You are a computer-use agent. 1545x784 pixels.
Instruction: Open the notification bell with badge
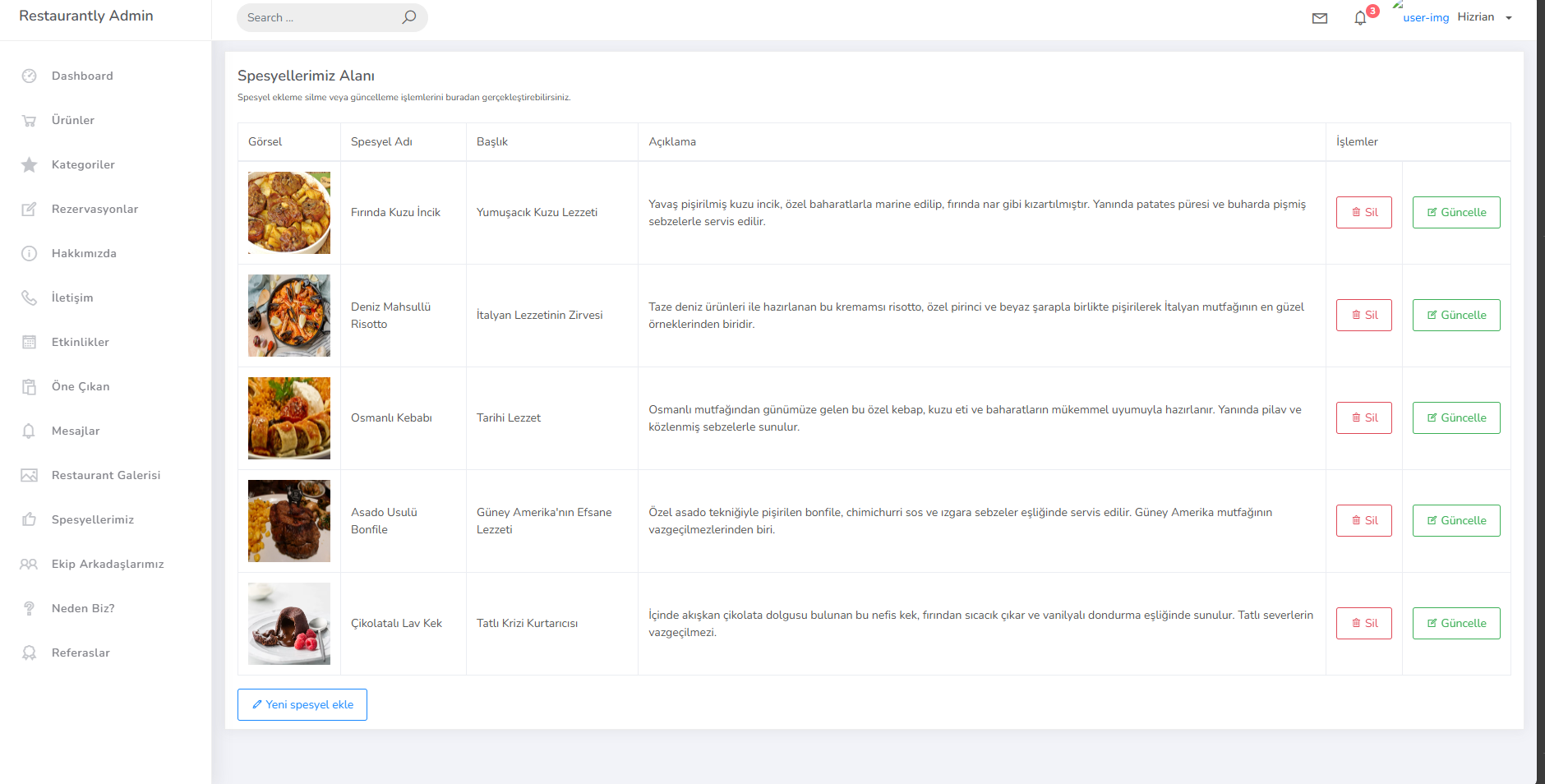point(1361,18)
